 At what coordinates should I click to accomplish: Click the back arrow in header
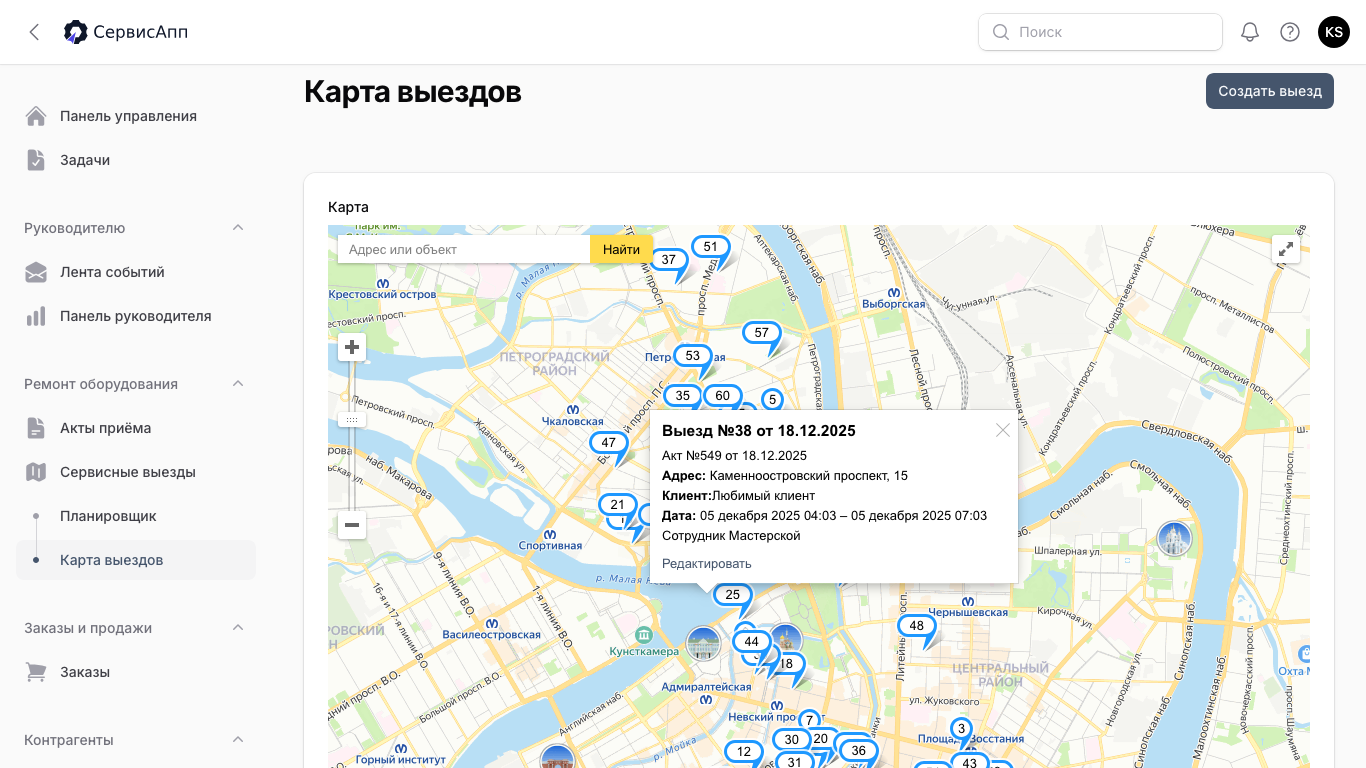pos(34,32)
